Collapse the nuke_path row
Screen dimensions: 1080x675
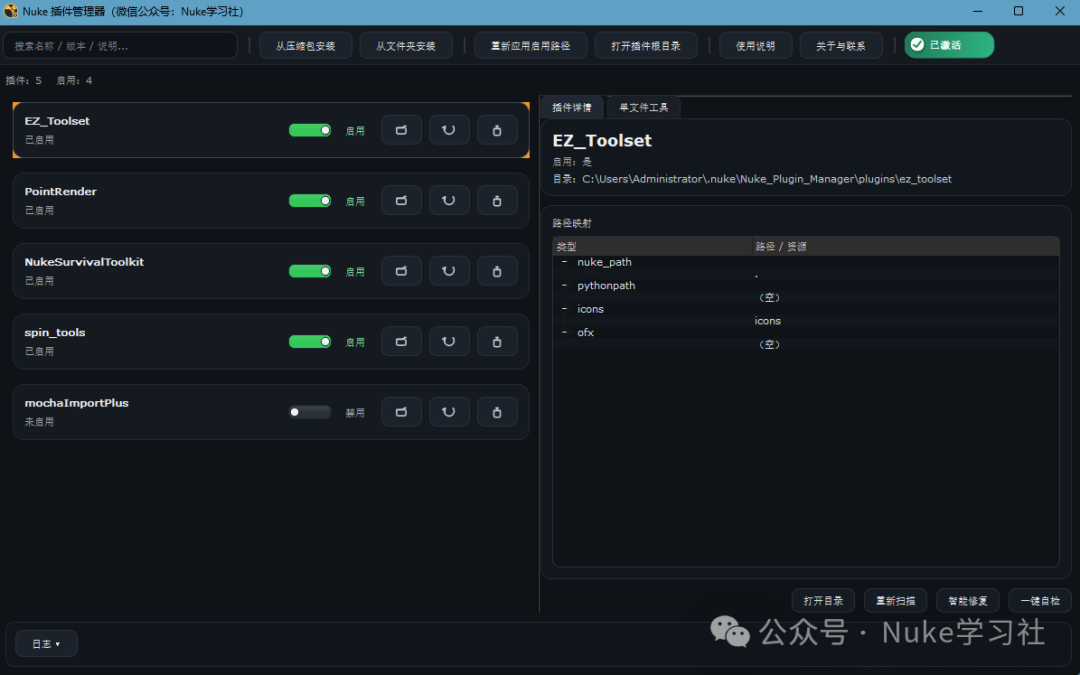[x=564, y=262]
